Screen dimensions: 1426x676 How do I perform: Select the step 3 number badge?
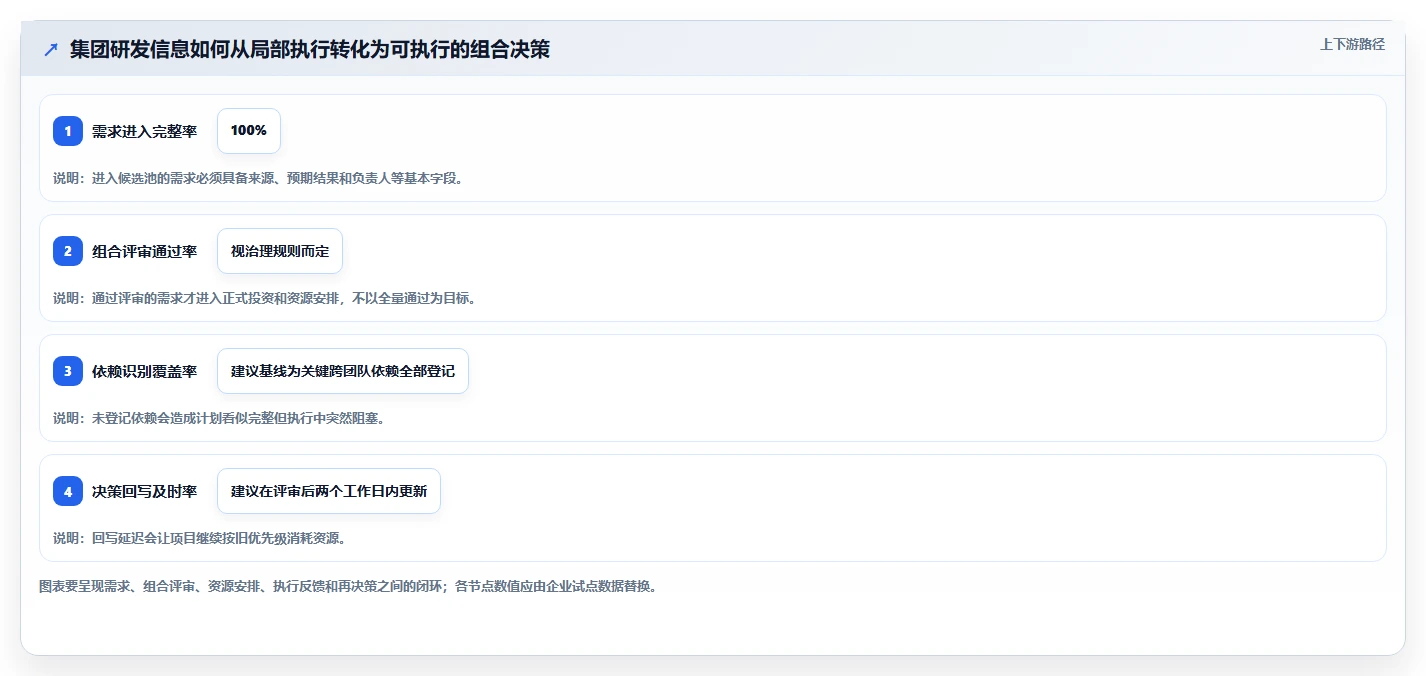coord(68,371)
